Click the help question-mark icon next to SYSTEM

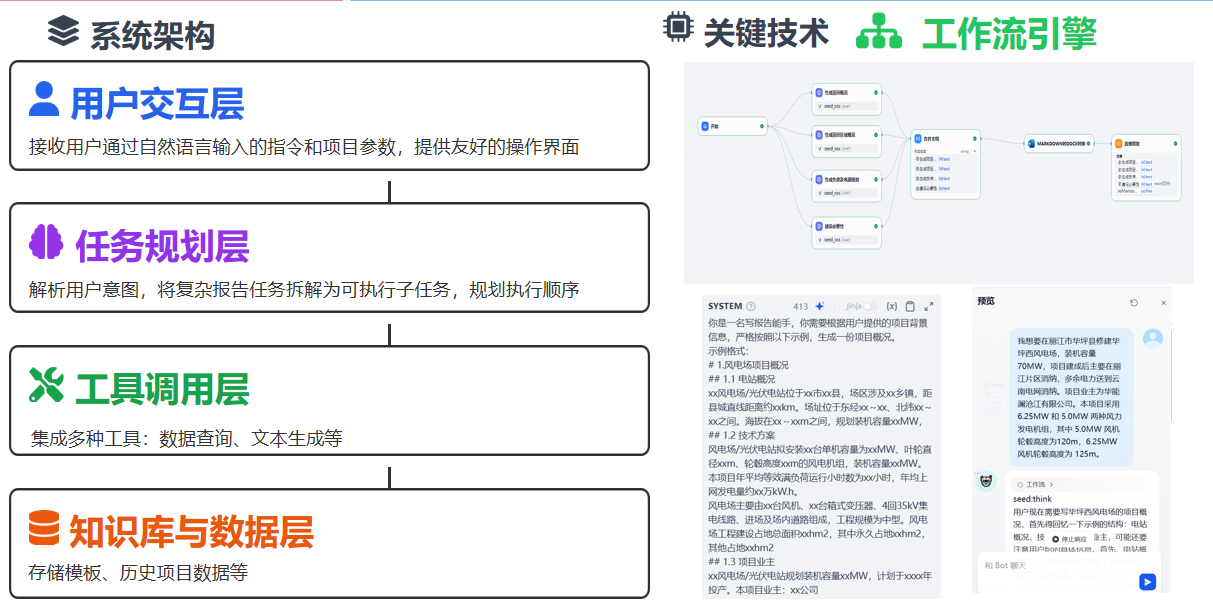click(x=751, y=306)
